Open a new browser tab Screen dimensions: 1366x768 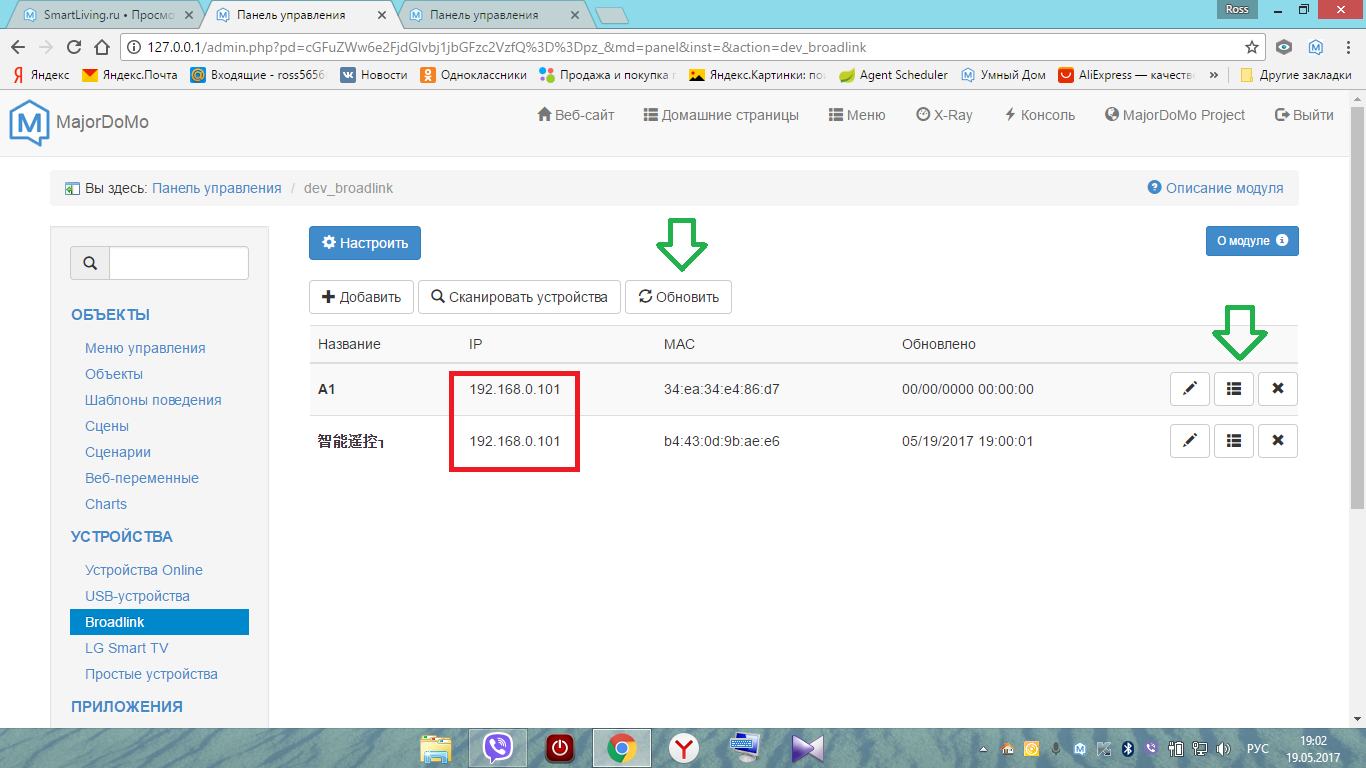click(x=611, y=15)
